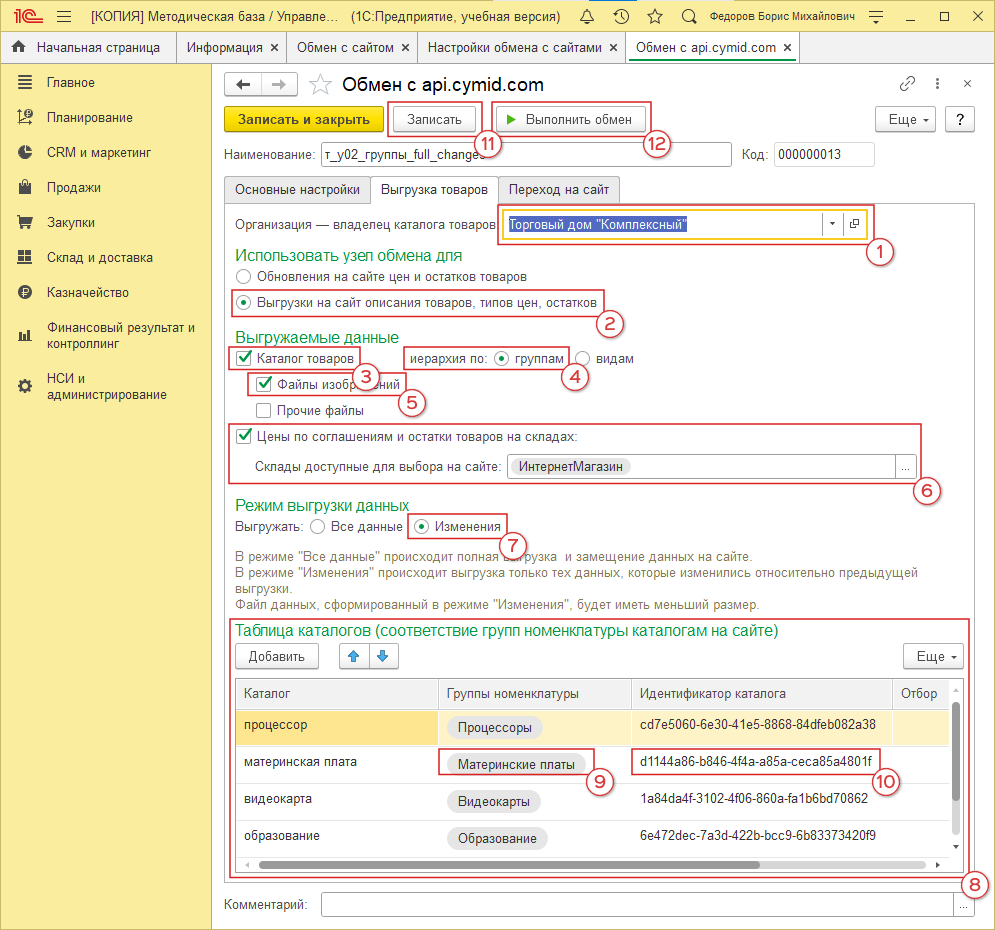Copy link to this object icon

click(x=908, y=84)
